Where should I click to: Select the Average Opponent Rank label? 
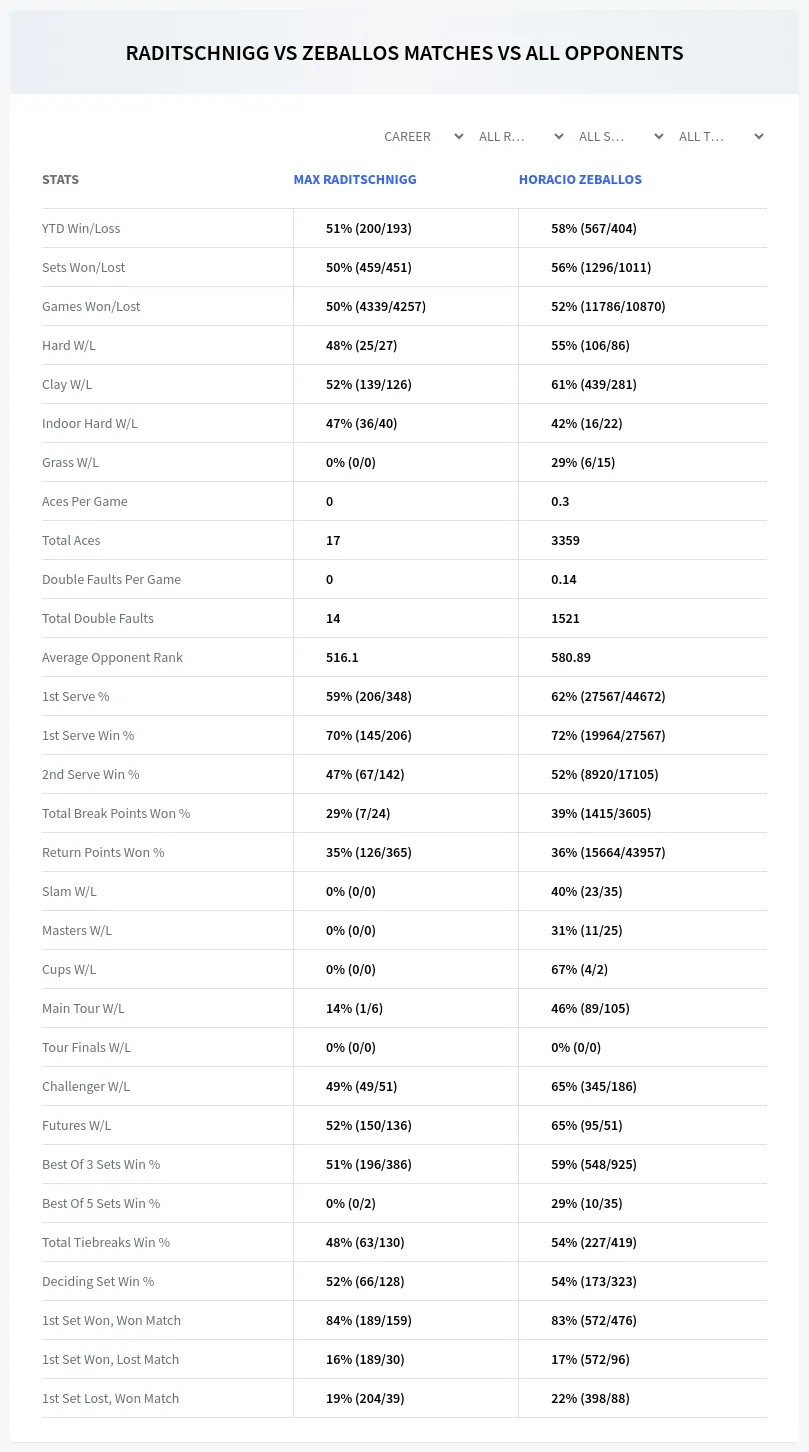(112, 657)
